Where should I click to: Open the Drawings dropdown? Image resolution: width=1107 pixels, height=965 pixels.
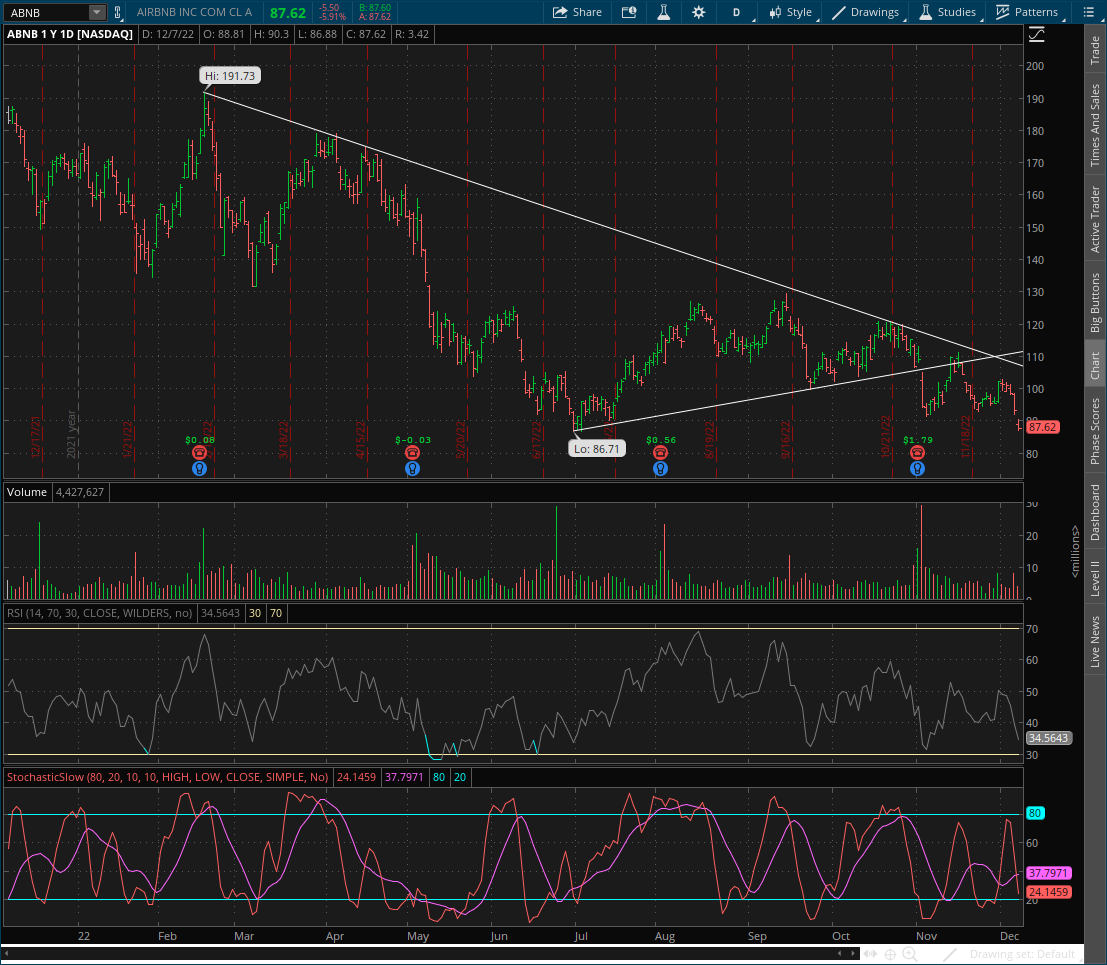[x=866, y=12]
